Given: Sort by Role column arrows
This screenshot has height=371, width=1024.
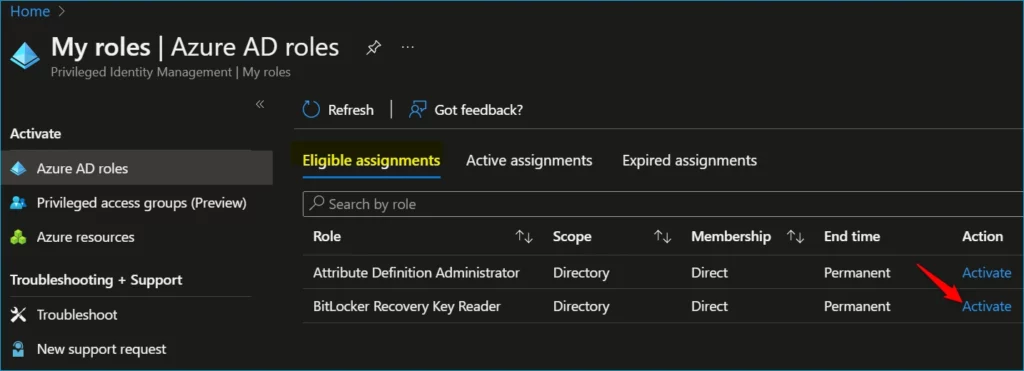Looking at the screenshot, I should tap(524, 236).
